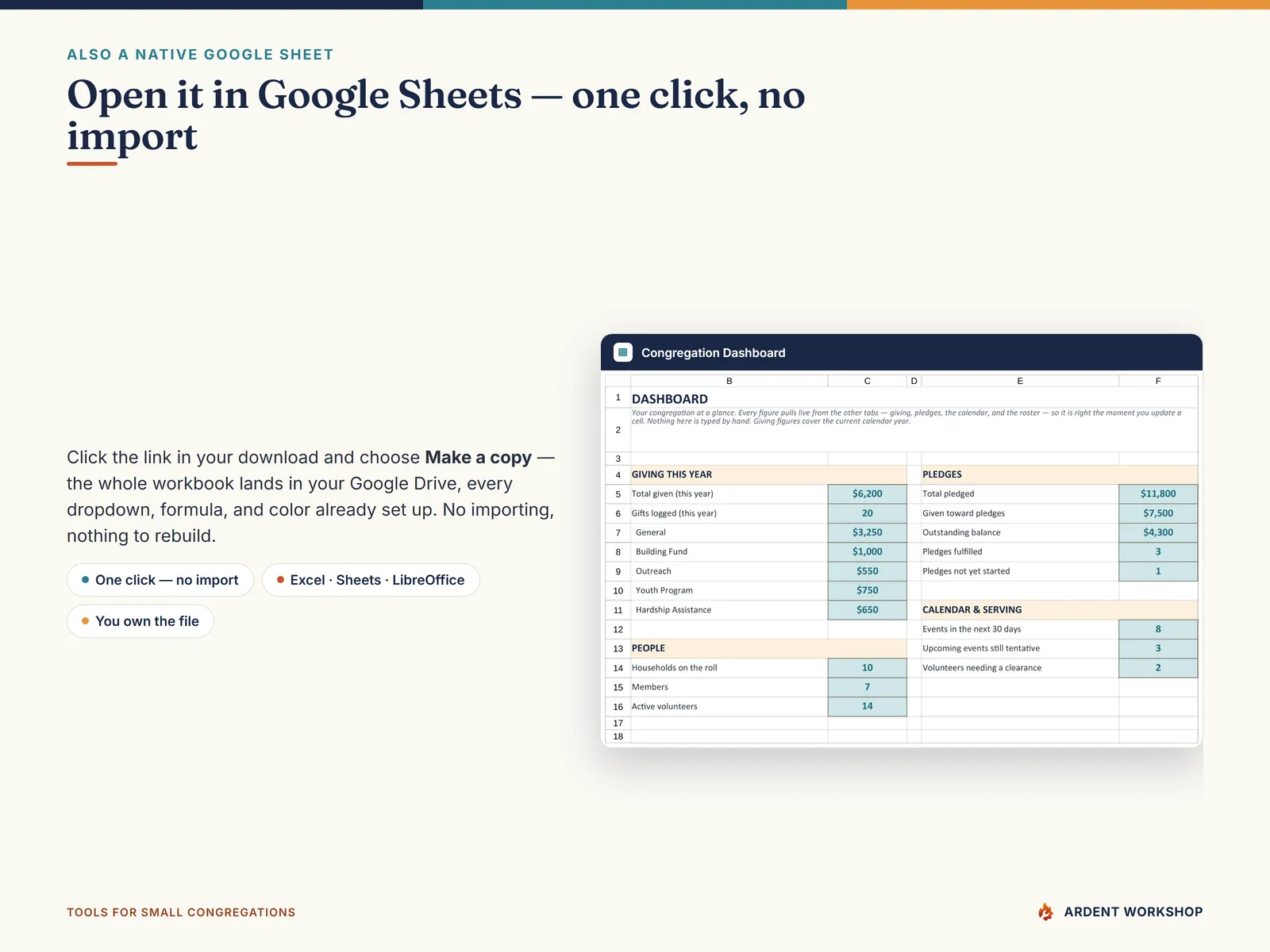Click the Building Fund $1,000 cell

pyautogui.click(x=868, y=551)
